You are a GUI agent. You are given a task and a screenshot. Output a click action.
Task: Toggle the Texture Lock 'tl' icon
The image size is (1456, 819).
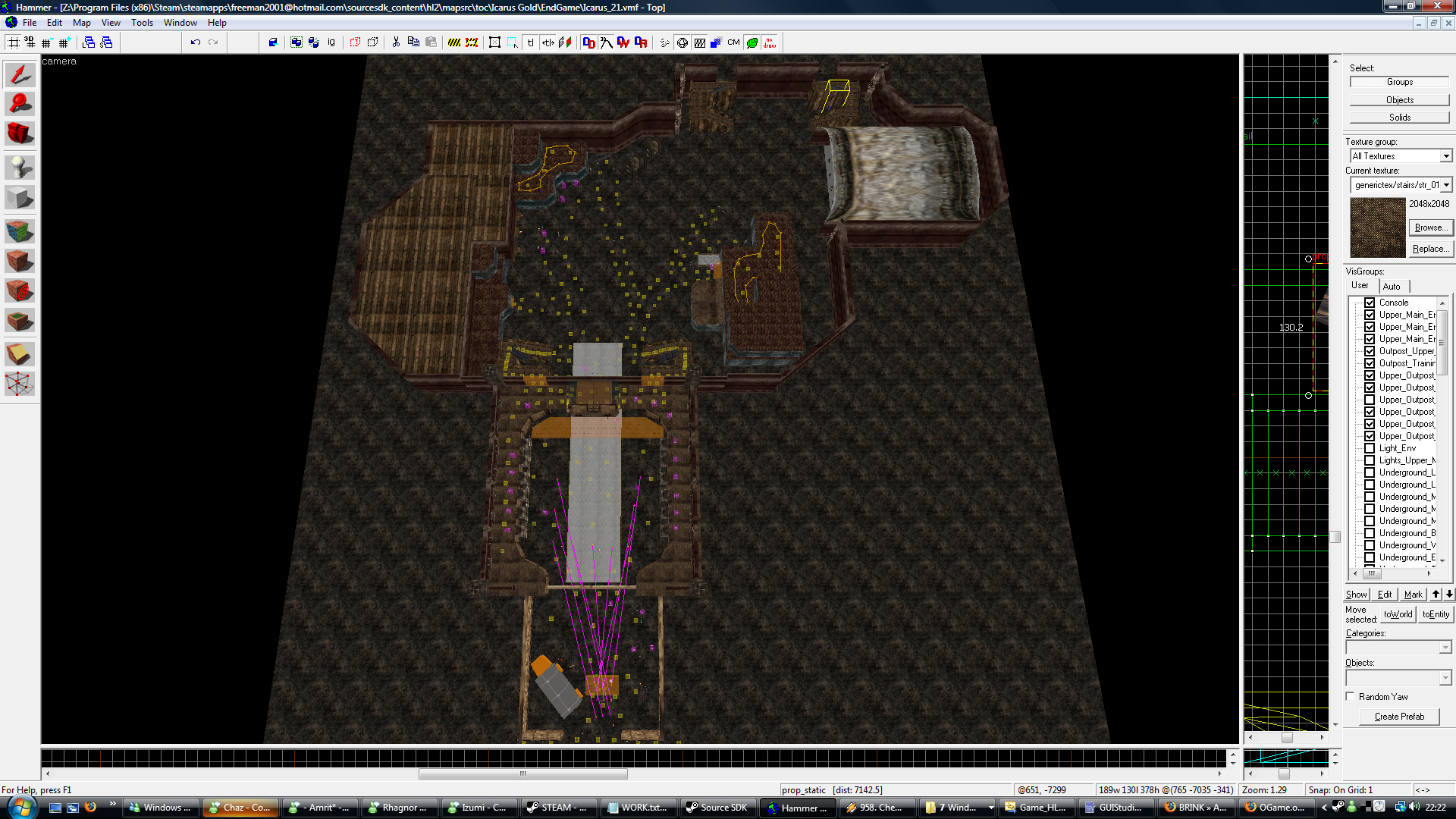pos(530,42)
